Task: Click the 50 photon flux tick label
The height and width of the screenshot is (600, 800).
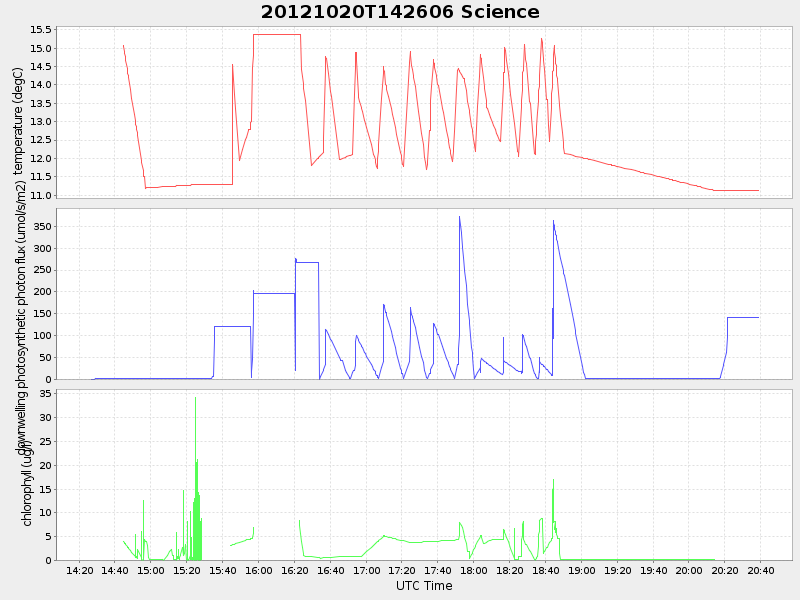Action: click(45, 358)
